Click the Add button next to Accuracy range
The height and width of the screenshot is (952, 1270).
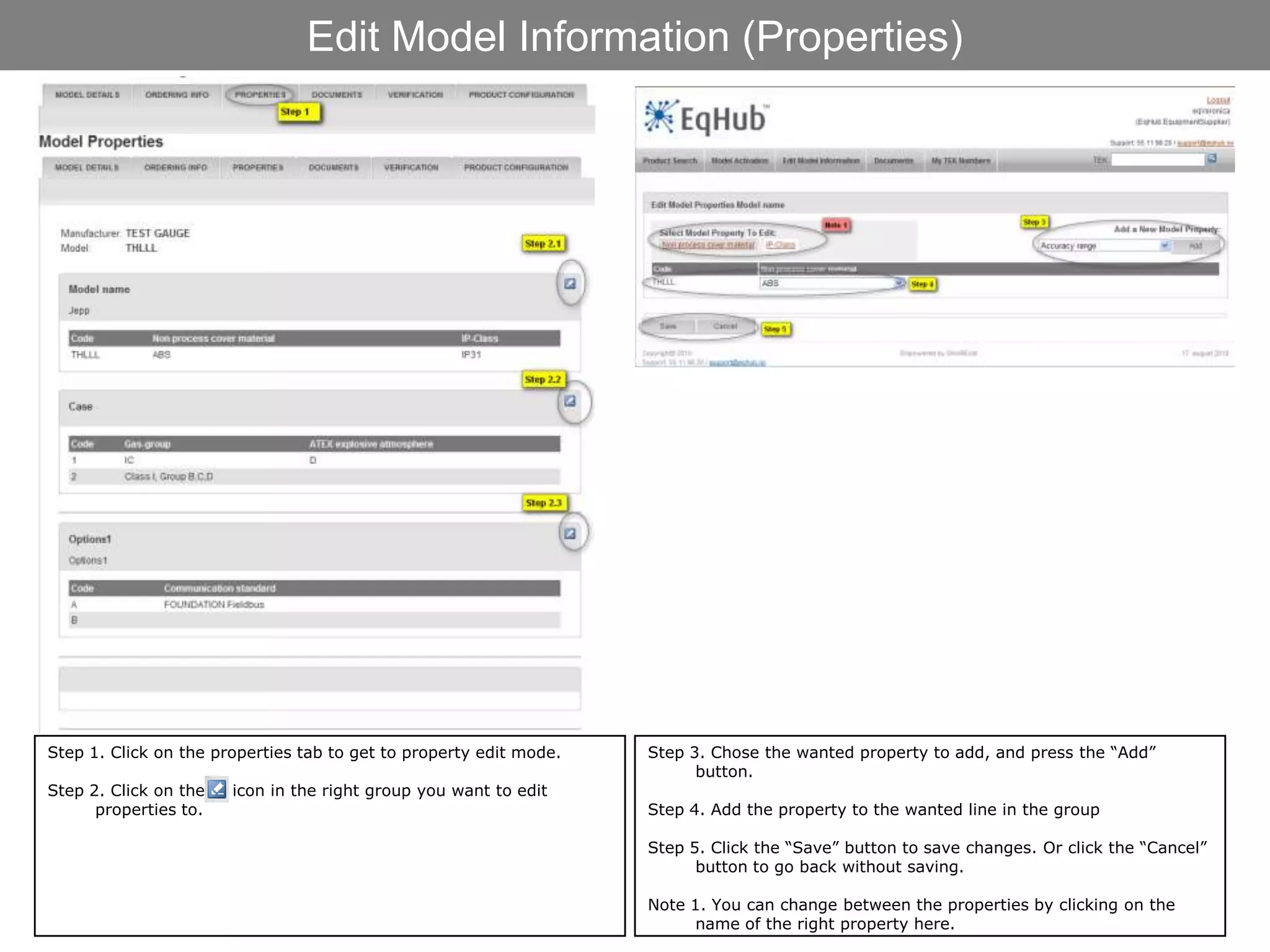click(x=1195, y=246)
